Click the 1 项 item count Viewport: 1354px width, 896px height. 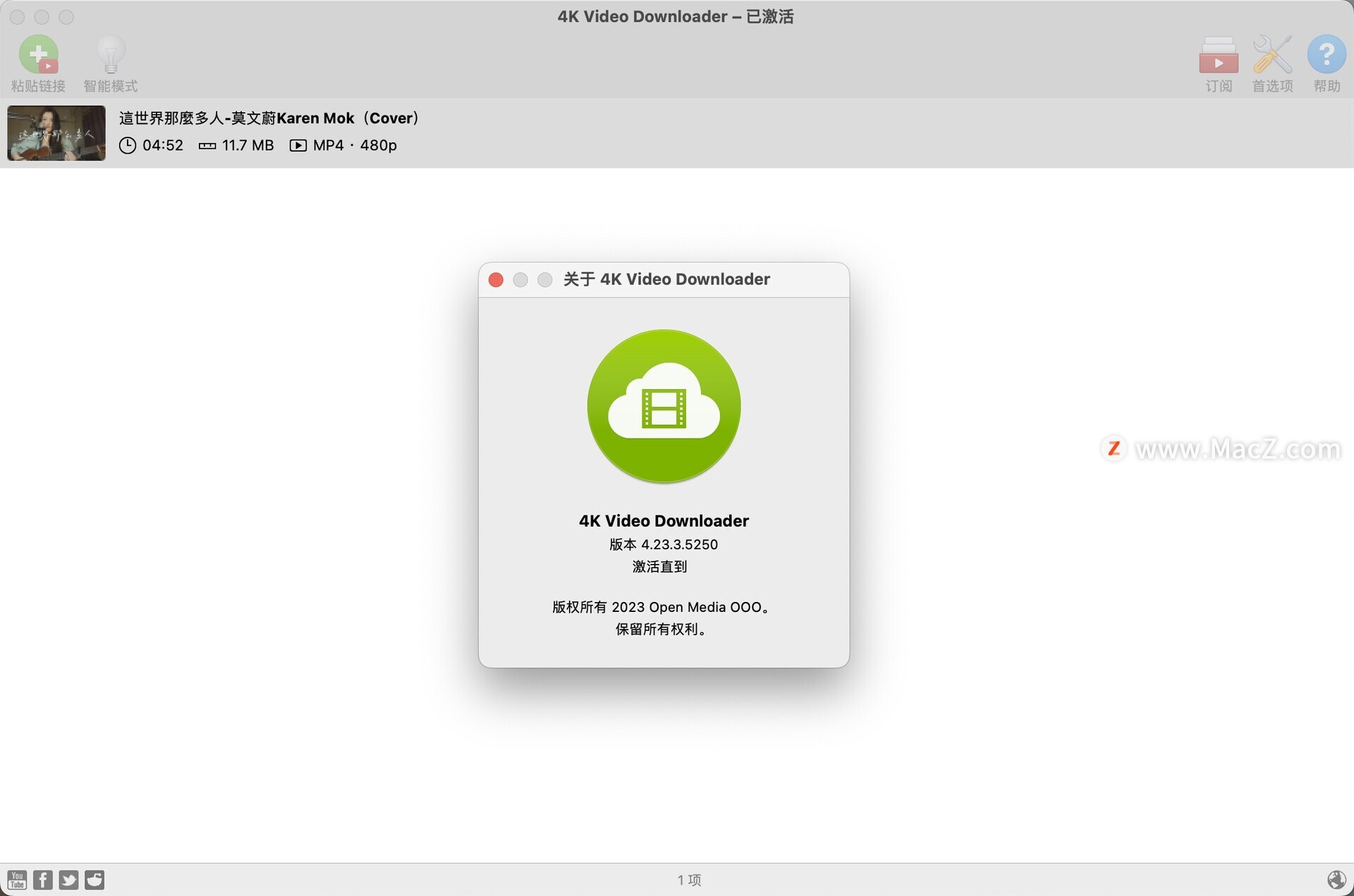pos(689,880)
